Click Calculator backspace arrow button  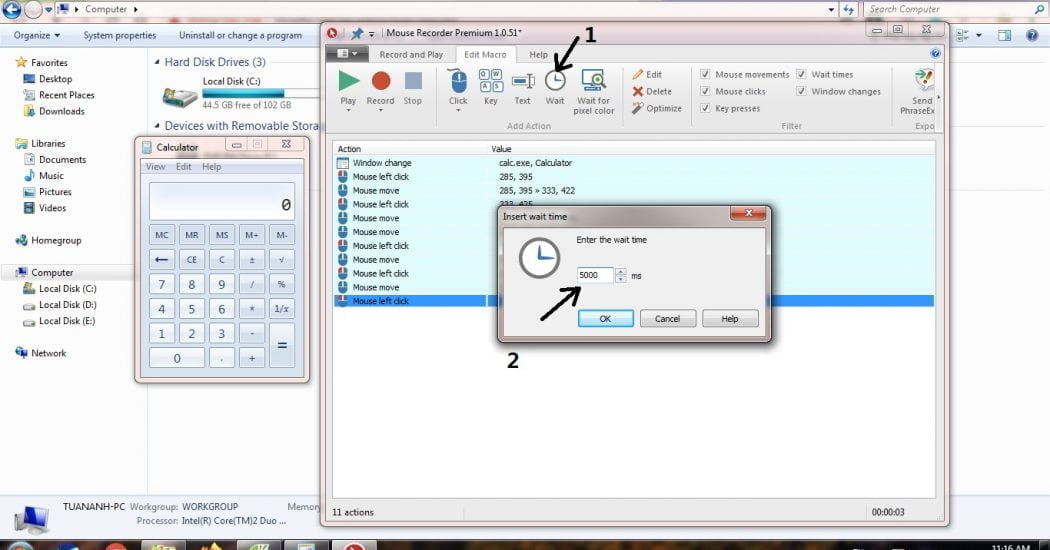(161, 259)
